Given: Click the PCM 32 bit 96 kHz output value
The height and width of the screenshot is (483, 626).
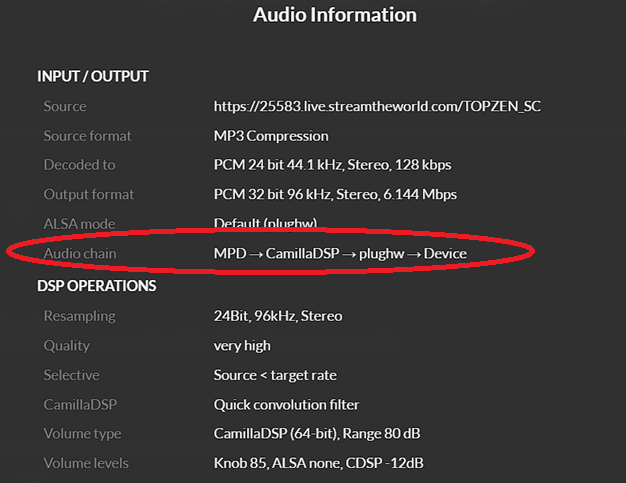Looking at the screenshot, I should click(352, 194).
